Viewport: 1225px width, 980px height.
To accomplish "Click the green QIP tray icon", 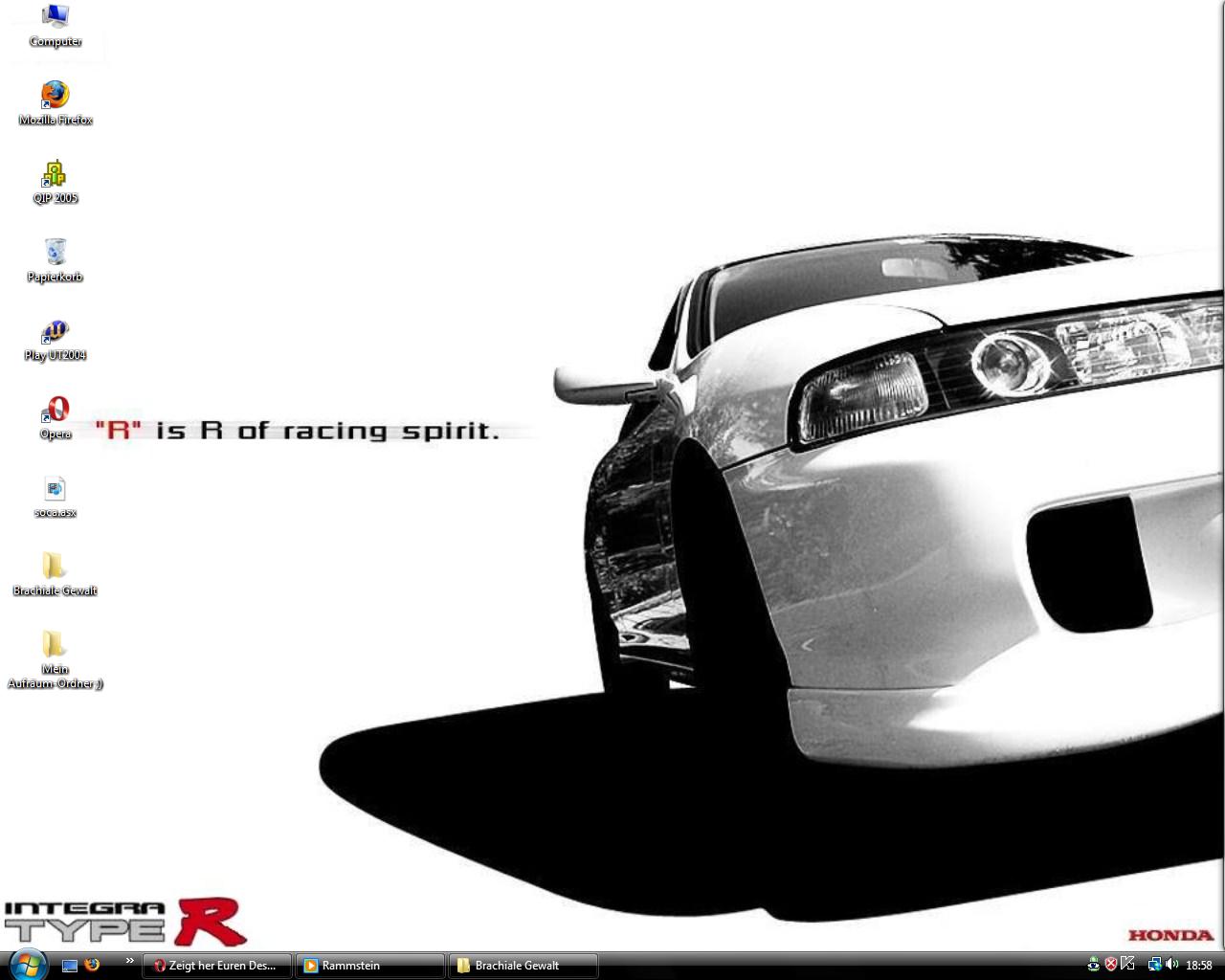I will tap(1094, 965).
